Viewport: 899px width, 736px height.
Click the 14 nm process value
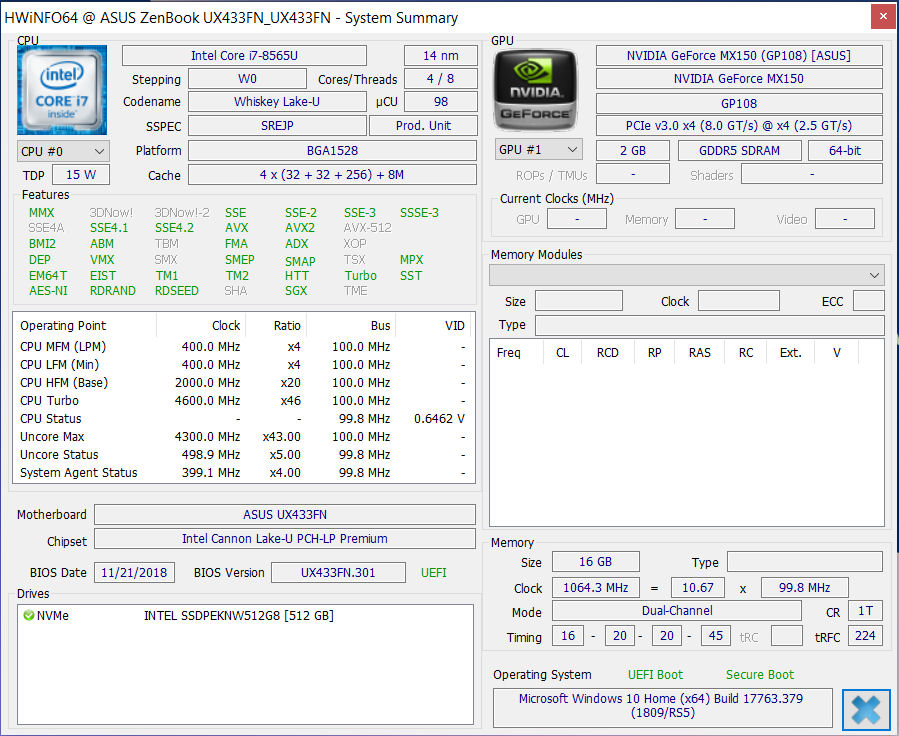[x=440, y=56]
